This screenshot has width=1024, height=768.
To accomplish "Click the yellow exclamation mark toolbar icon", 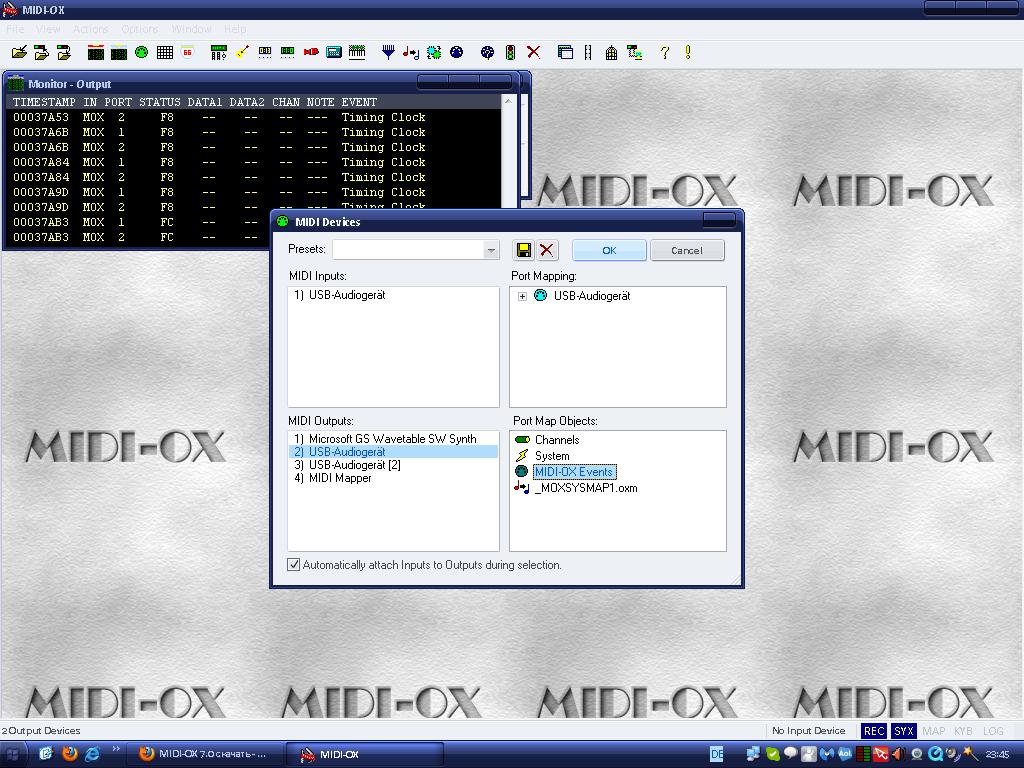I will [688, 52].
